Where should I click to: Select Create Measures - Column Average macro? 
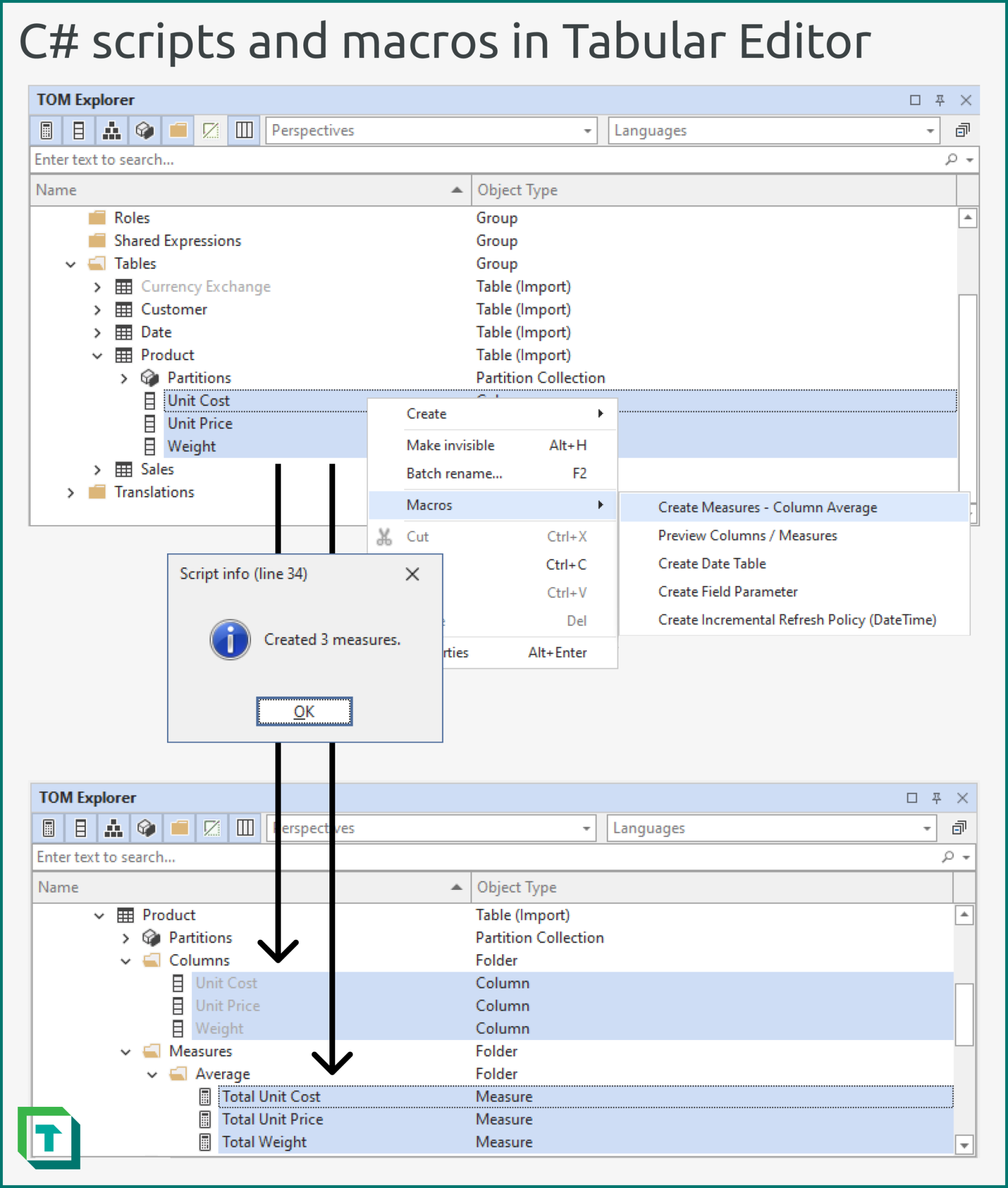767,506
